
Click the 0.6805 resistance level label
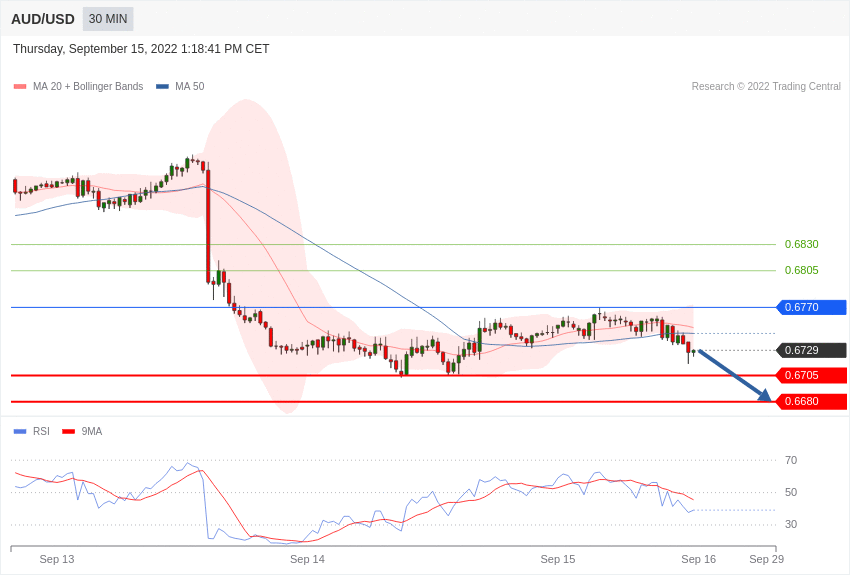point(802,270)
